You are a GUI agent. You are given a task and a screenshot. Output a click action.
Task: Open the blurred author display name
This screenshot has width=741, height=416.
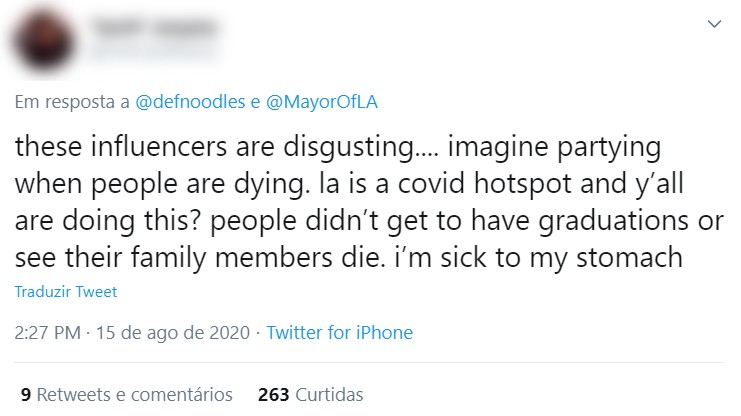pyautogui.click(x=156, y=27)
